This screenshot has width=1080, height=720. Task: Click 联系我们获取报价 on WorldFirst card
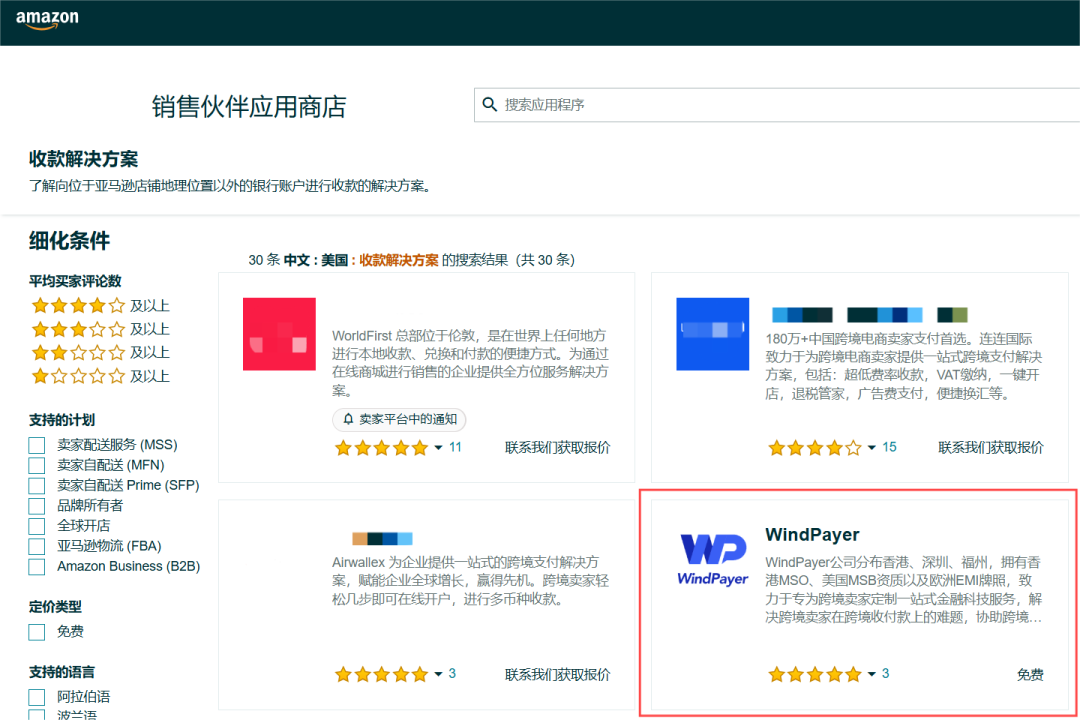point(557,448)
